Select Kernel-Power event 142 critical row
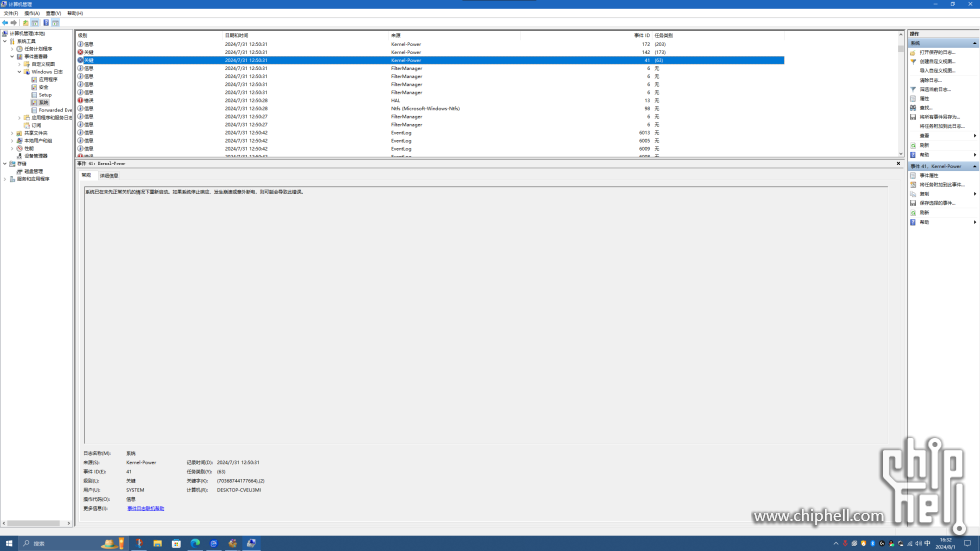Image resolution: width=980 pixels, height=551 pixels. pyautogui.click(x=430, y=52)
